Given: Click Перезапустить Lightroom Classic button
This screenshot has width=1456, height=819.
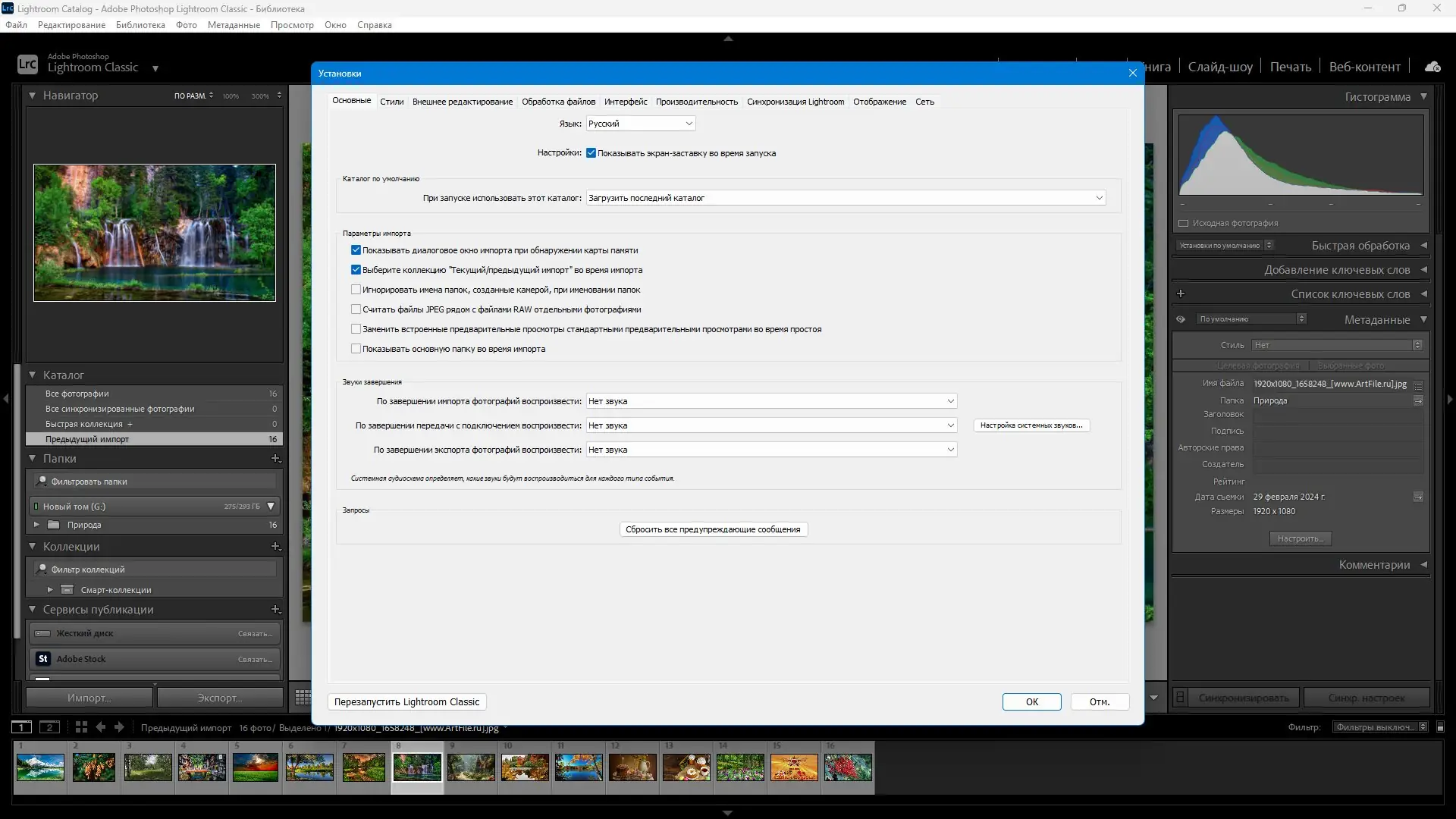Looking at the screenshot, I should pos(406,702).
